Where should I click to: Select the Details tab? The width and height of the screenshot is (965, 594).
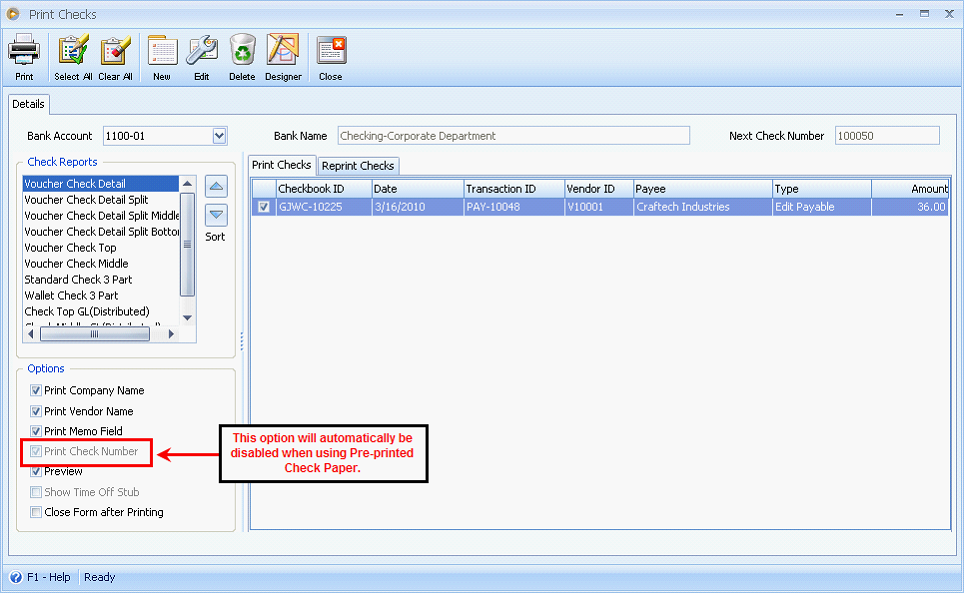pos(28,104)
